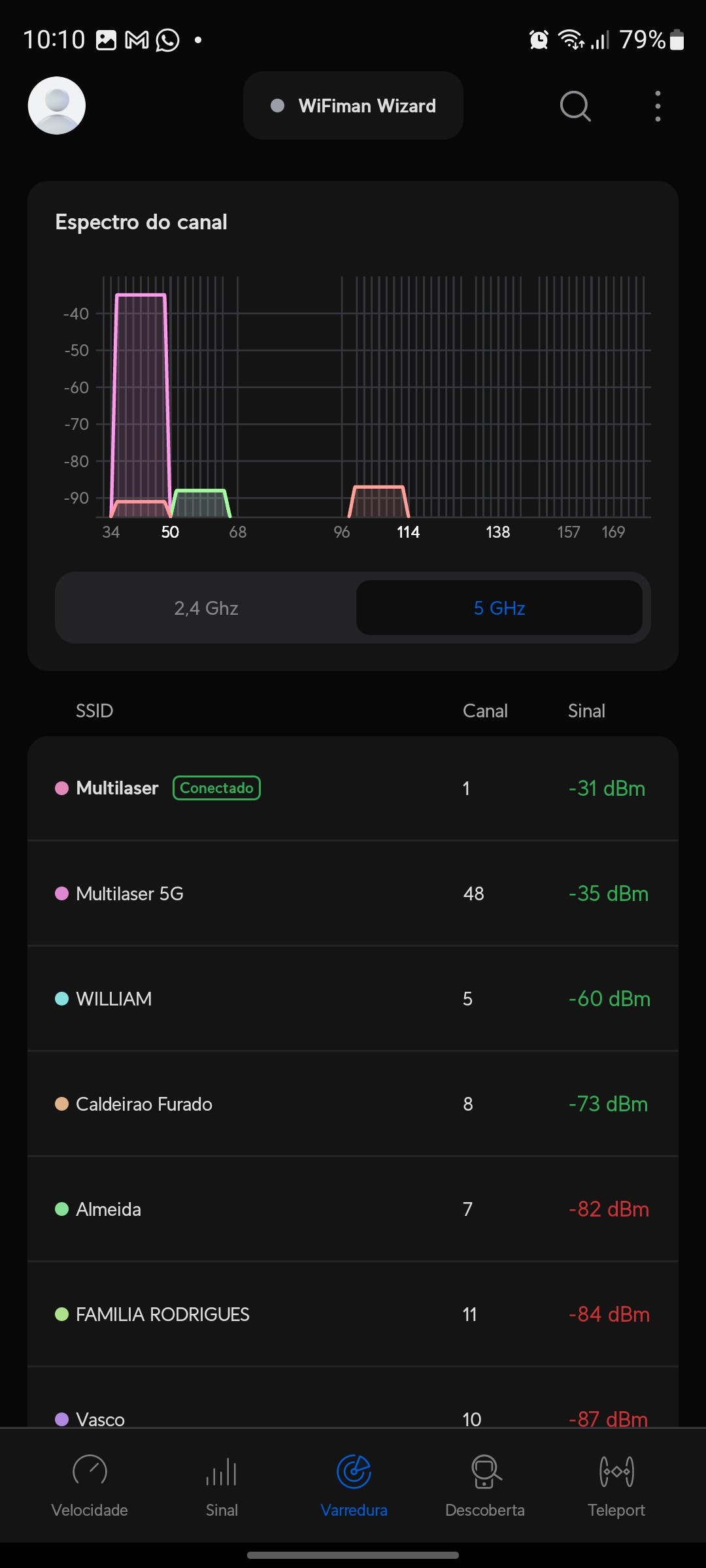Select the 5 GHz band option

click(499, 608)
